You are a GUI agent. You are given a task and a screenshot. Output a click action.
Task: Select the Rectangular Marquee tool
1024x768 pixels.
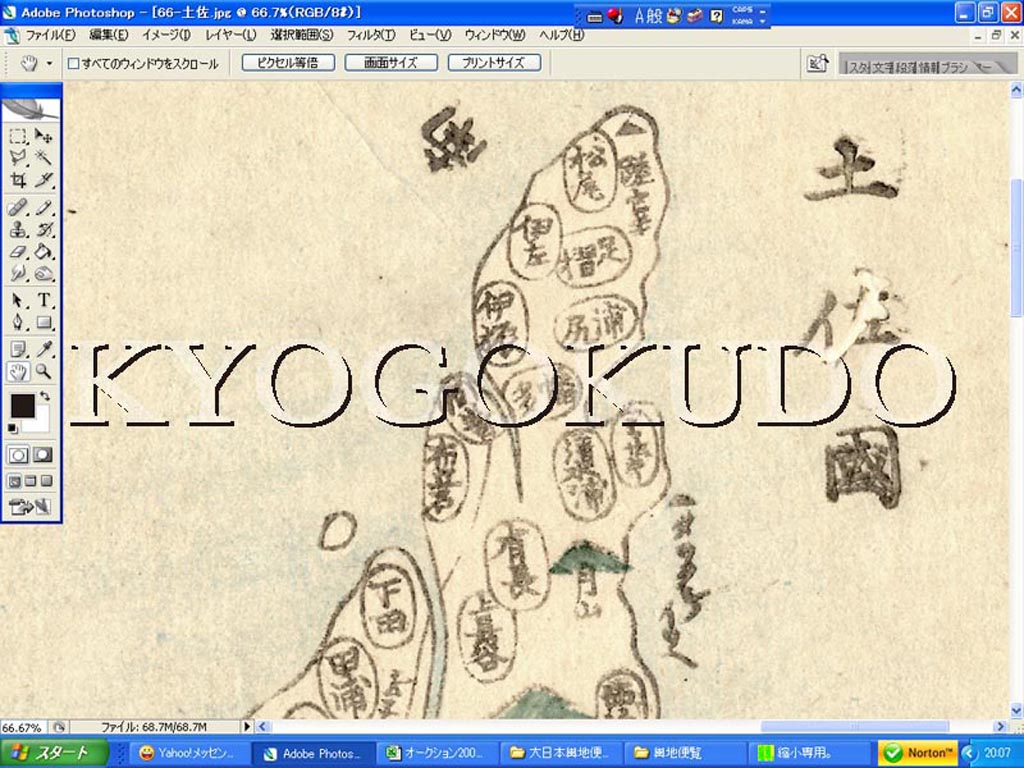18,136
